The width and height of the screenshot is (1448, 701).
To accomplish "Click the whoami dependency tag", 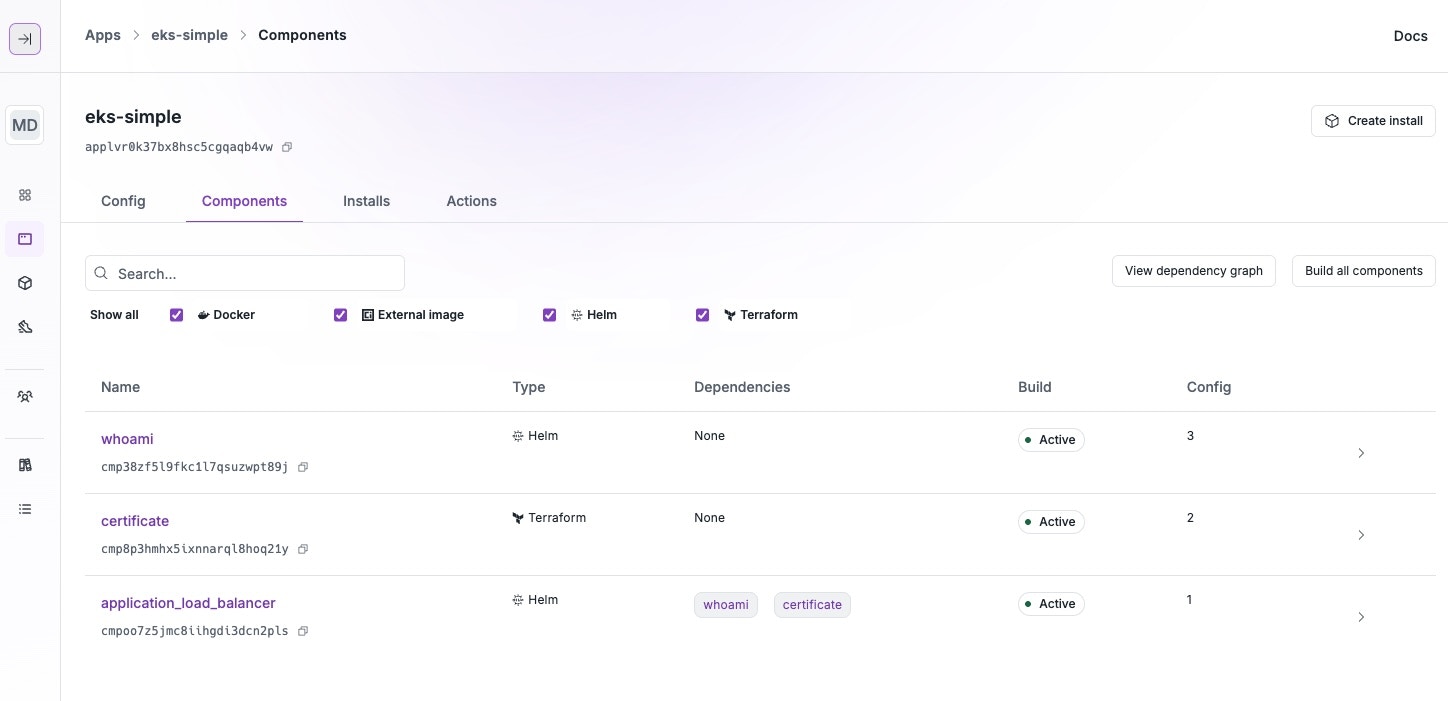I will pos(726,605).
